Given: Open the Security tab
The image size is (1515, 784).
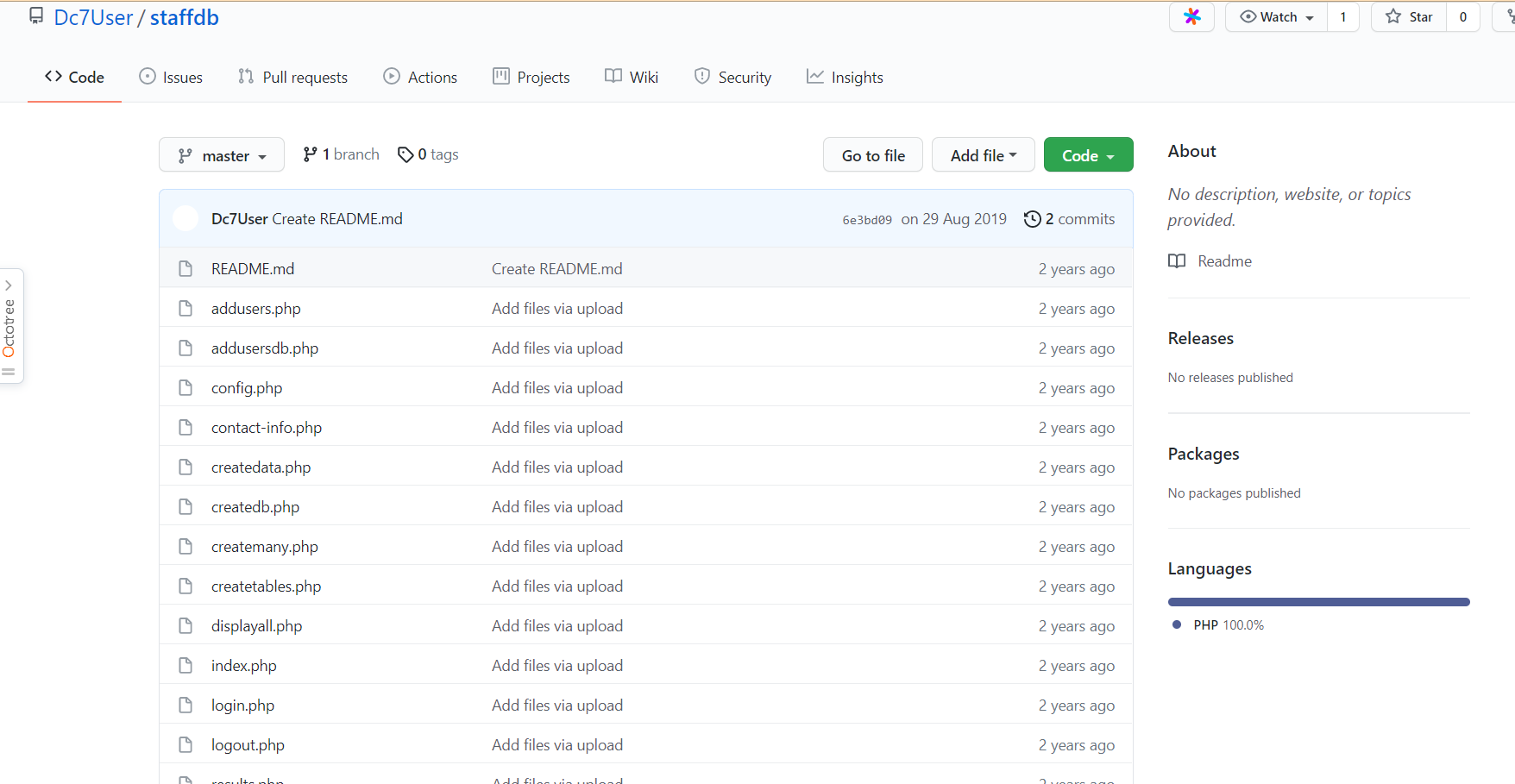Looking at the screenshot, I should [x=732, y=77].
